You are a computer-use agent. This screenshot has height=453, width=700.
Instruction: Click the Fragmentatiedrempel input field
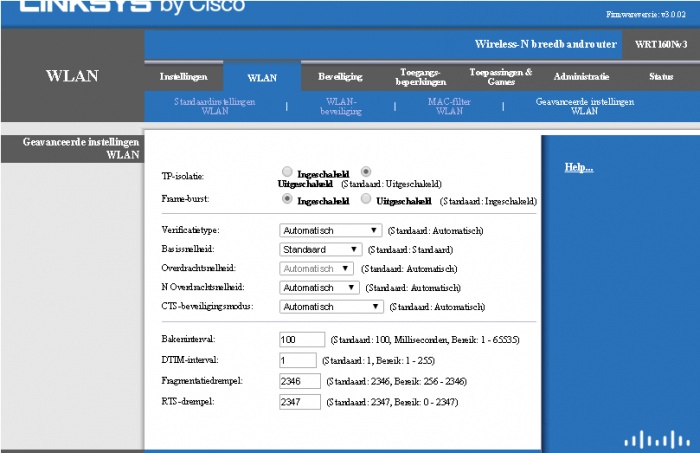click(x=300, y=381)
